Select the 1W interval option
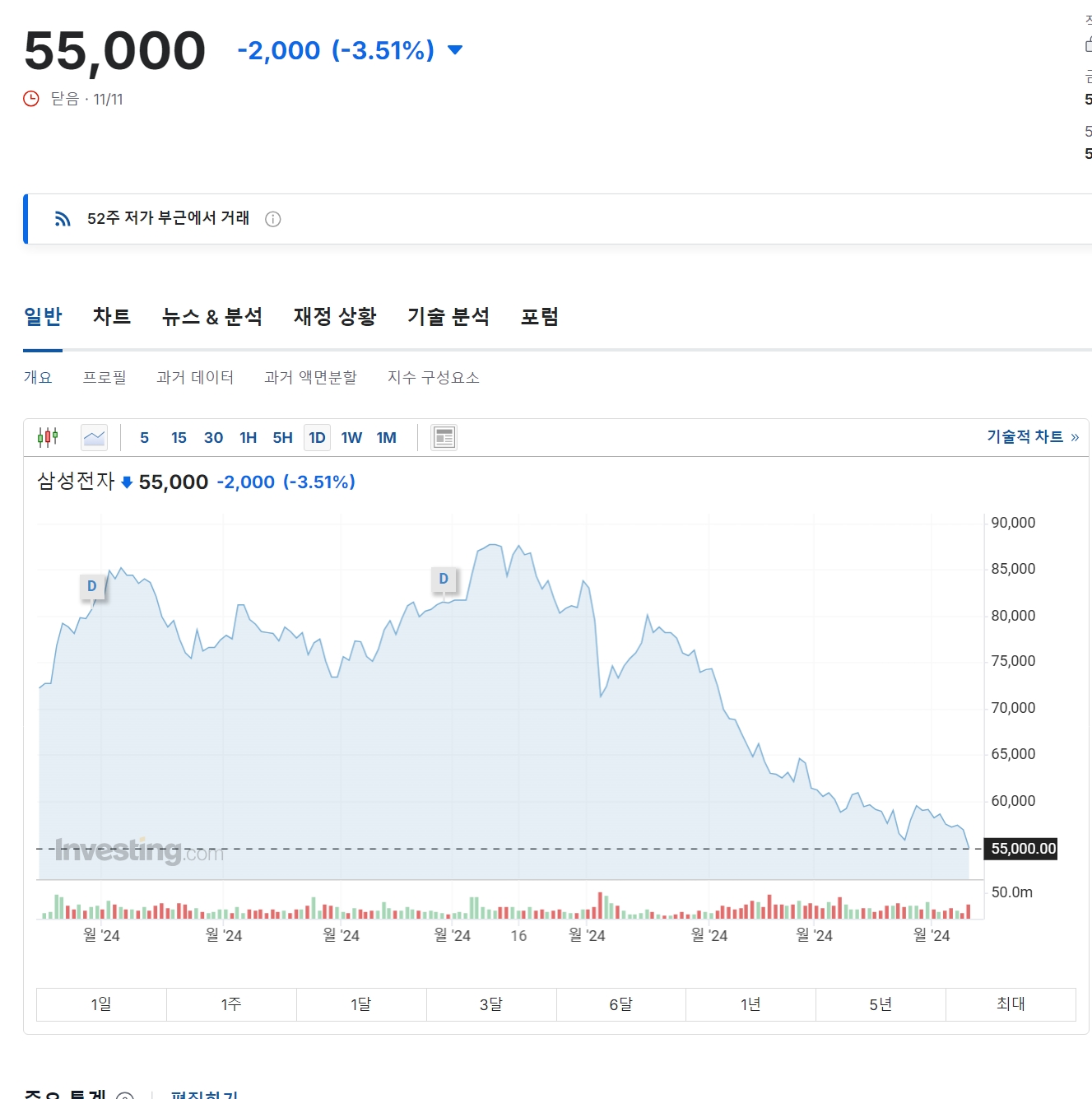Screen dimensions: 1092x1099 [x=351, y=438]
